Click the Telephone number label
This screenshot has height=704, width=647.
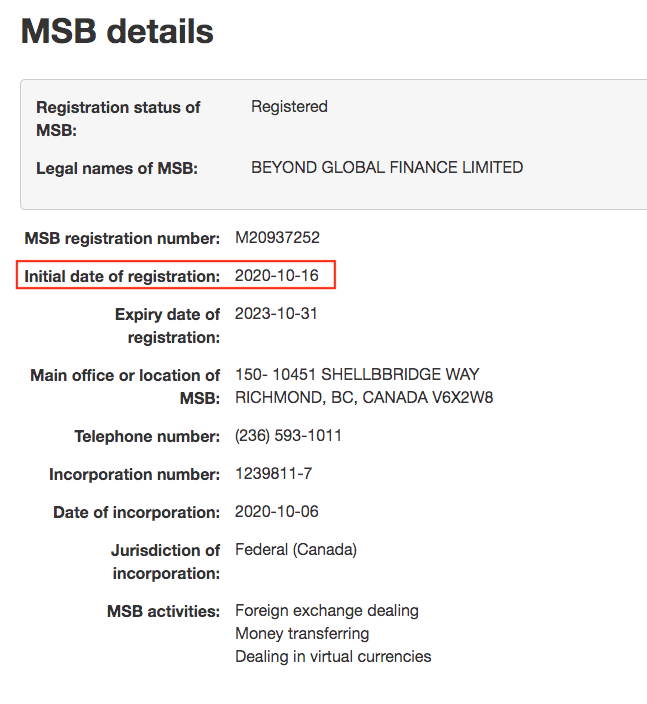147,436
